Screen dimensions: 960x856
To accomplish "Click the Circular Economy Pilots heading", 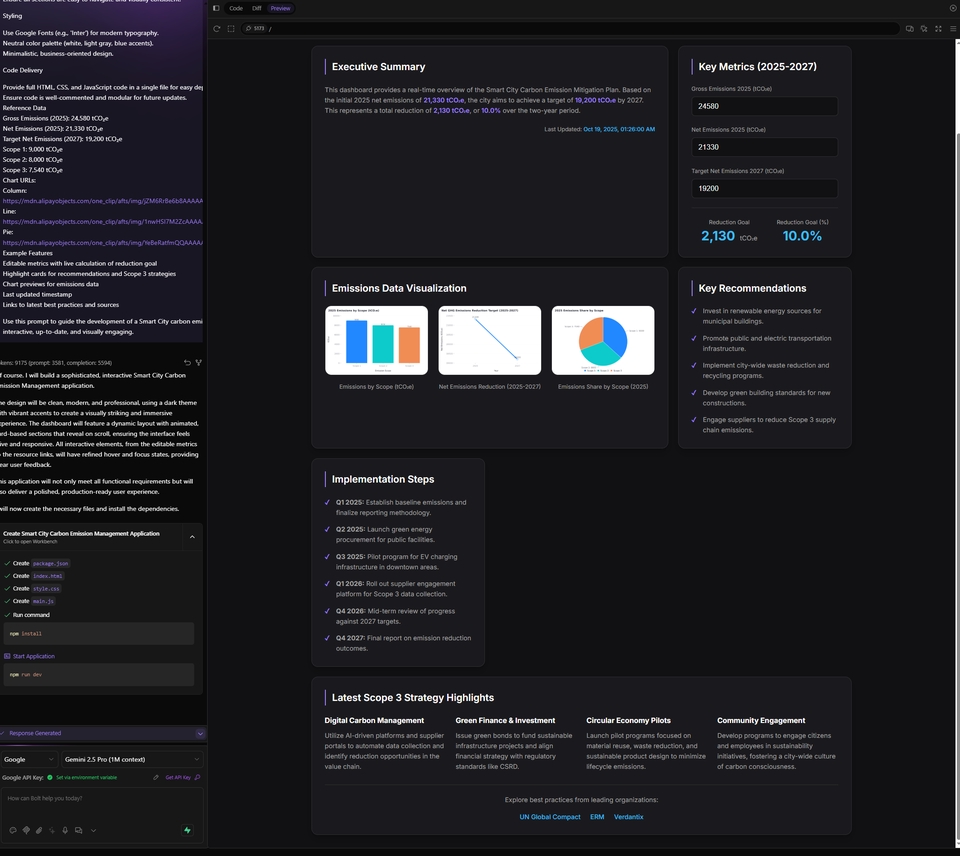I will (628, 721).
